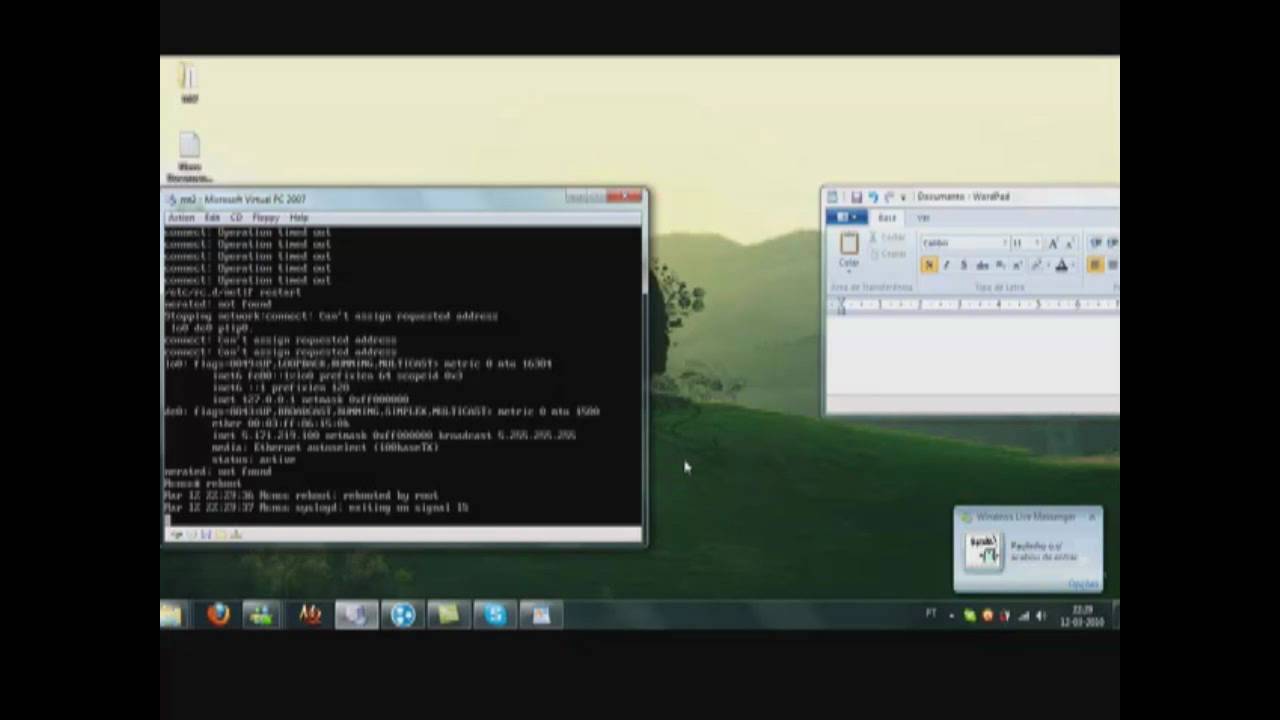Image resolution: width=1280 pixels, height=720 pixels.
Task: Click the taskbar clock and date
Action: point(1083,615)
